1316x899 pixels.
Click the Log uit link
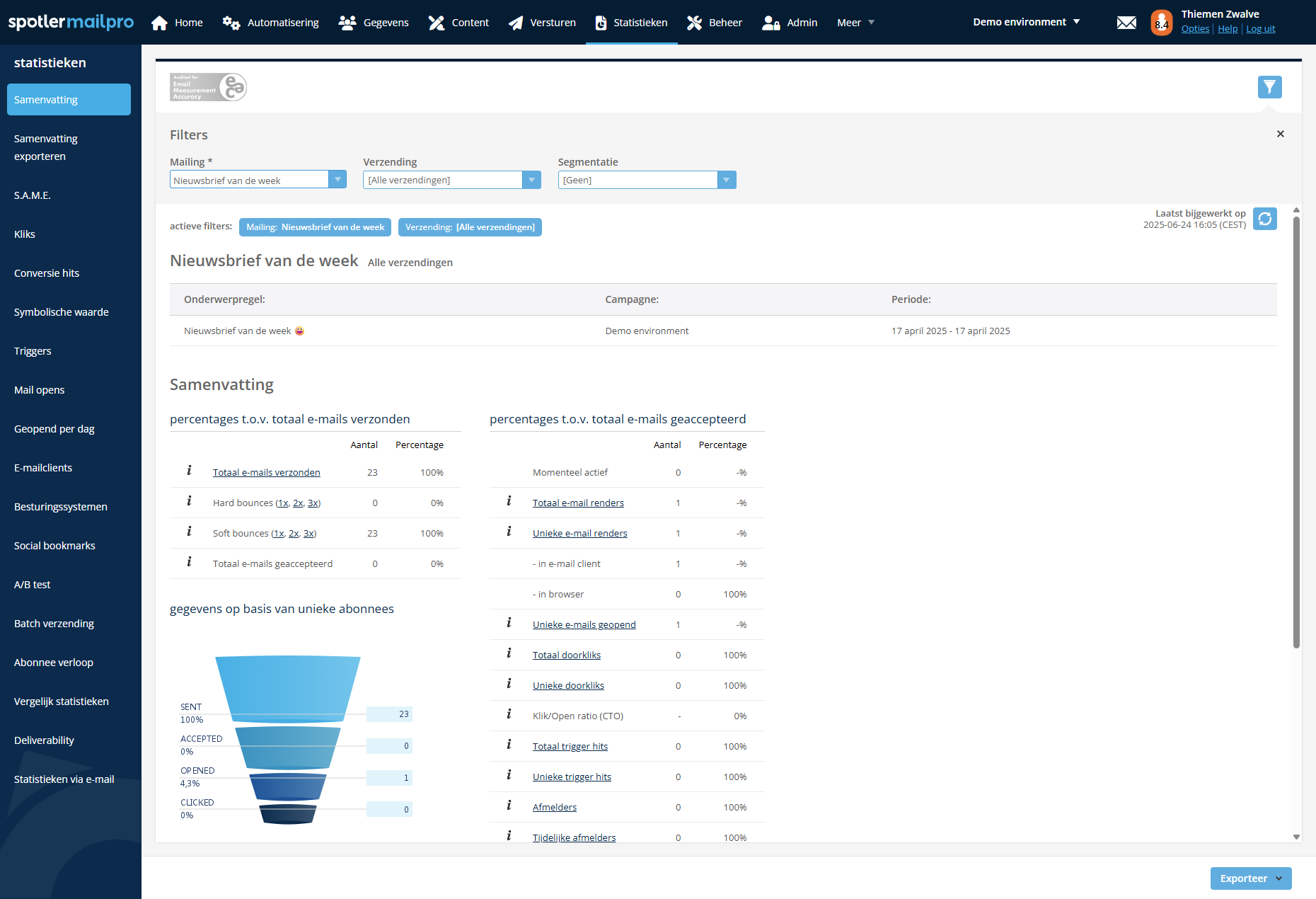tap(1260, 29)
